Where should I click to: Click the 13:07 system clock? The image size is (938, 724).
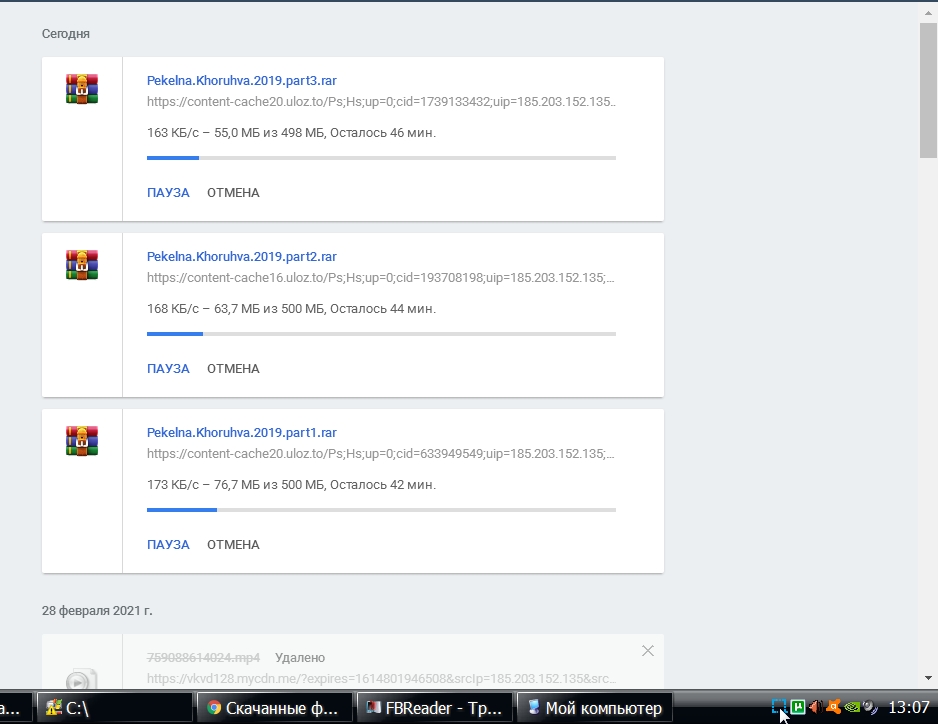(x=909, y=708)
